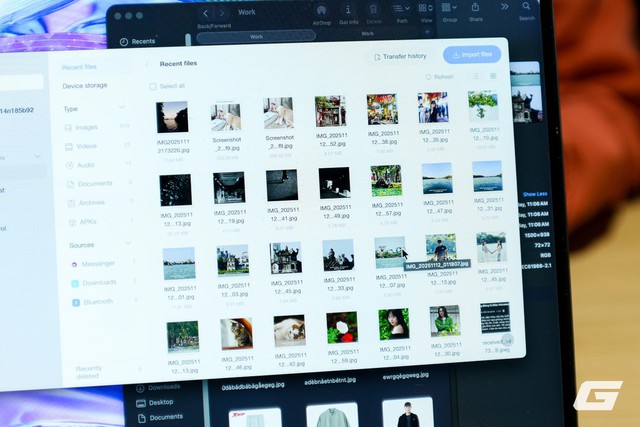This screenshot has width=640, height=427.
Task: Select the IMG20251112173220.jpg sunset thumbnail
Action: [x=172, y=117]
